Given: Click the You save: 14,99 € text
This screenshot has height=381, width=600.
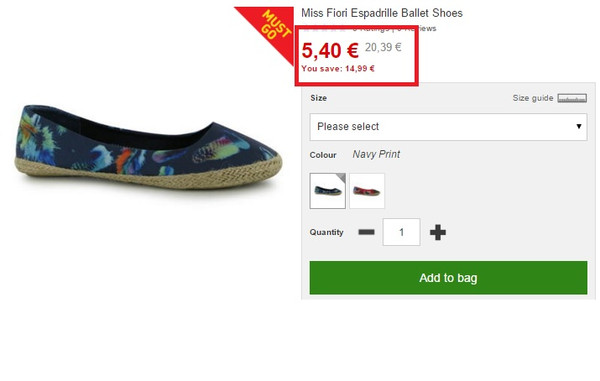Looking at the screenshot, I should point(338,69).
